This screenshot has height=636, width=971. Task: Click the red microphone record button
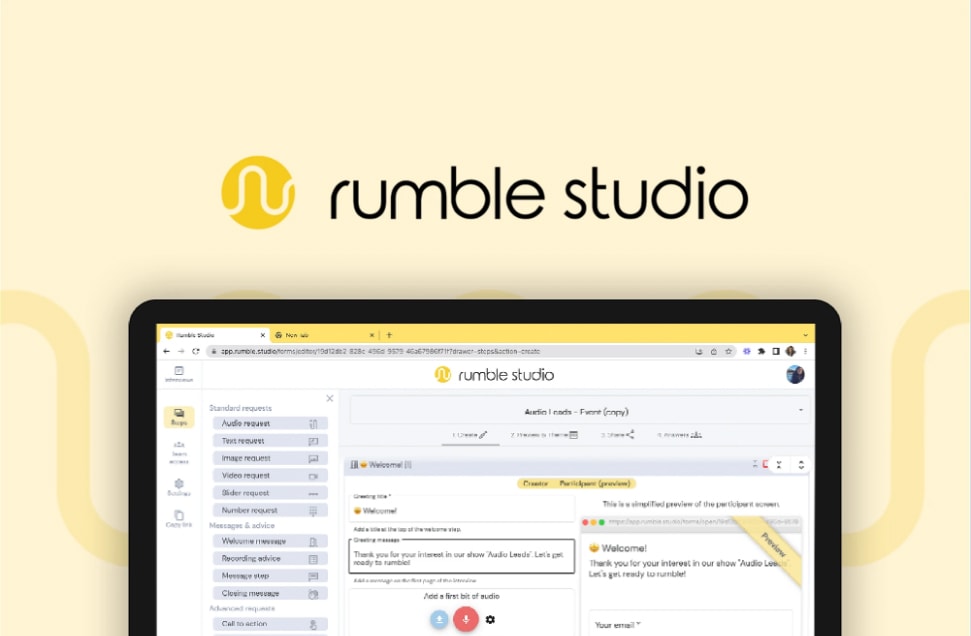pos(466,619)
